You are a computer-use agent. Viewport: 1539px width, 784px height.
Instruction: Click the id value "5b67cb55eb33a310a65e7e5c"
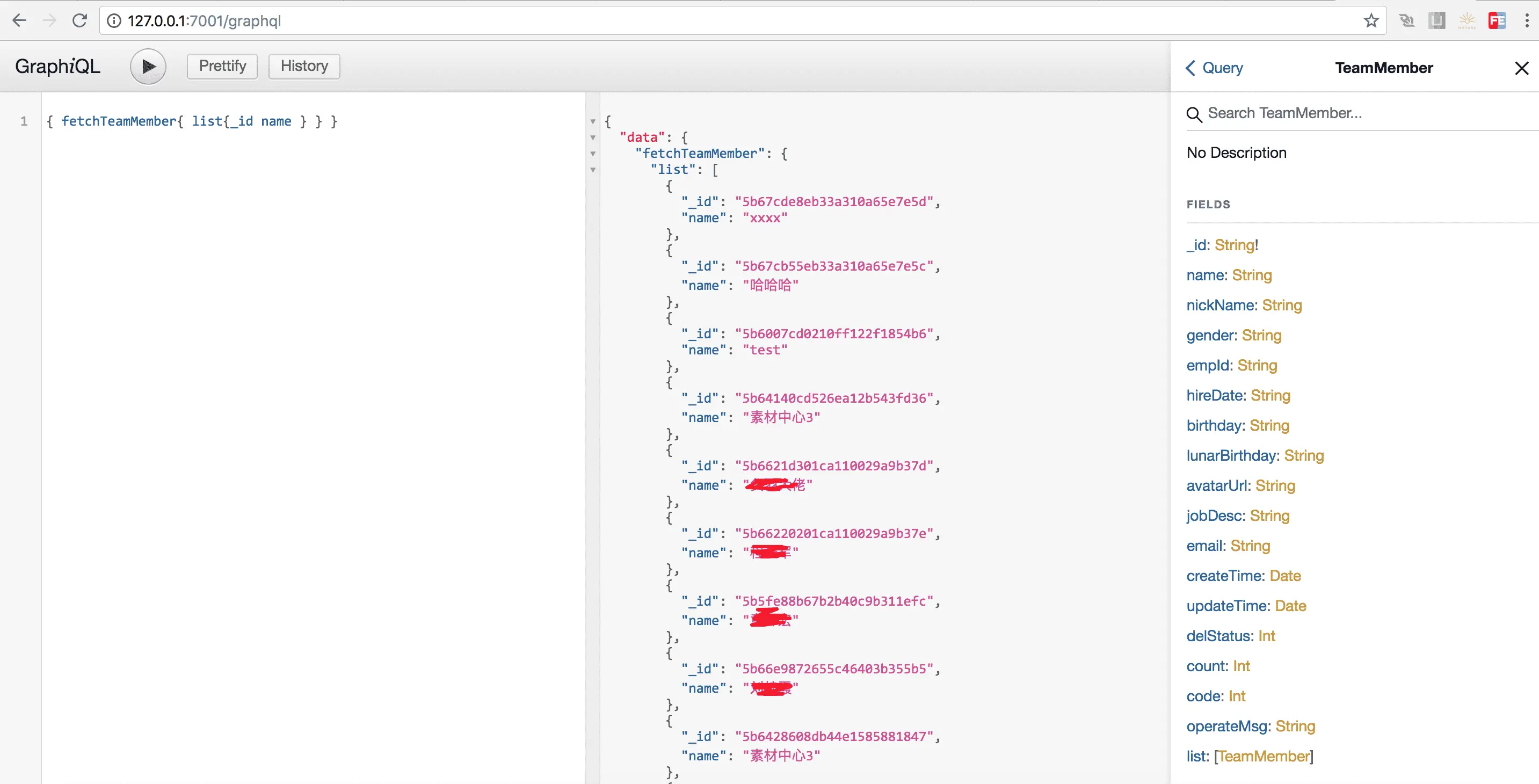pos(834,266)
